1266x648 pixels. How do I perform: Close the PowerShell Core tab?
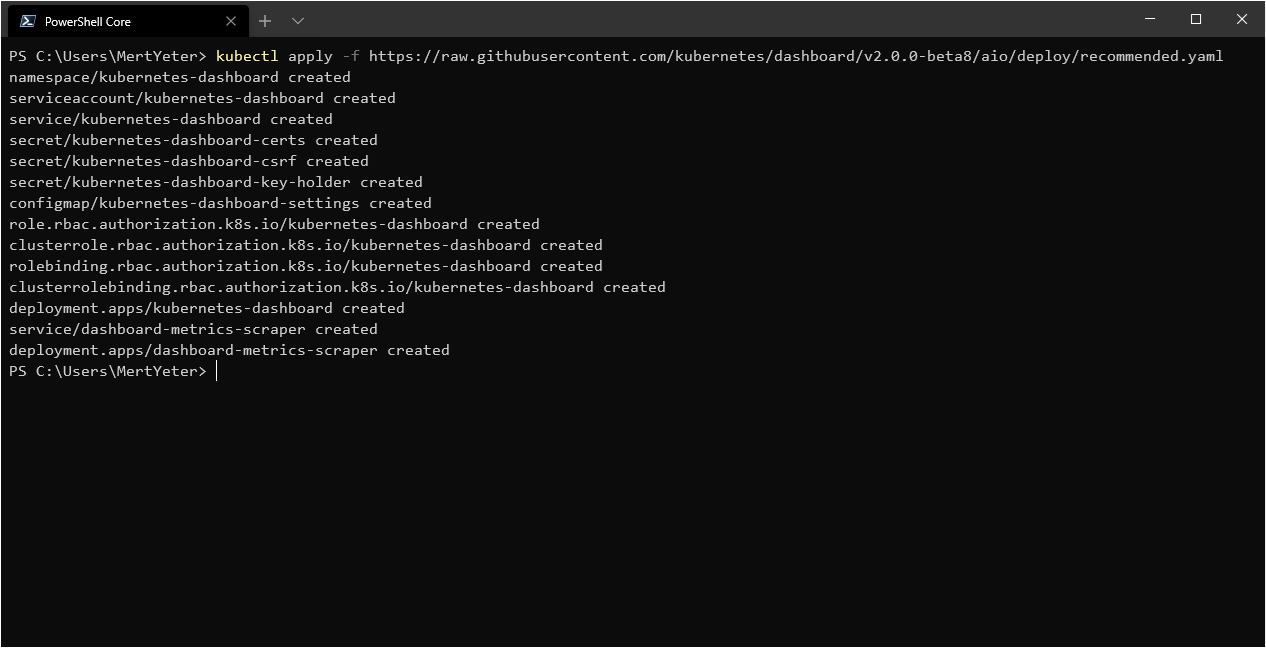coord(231,21)
